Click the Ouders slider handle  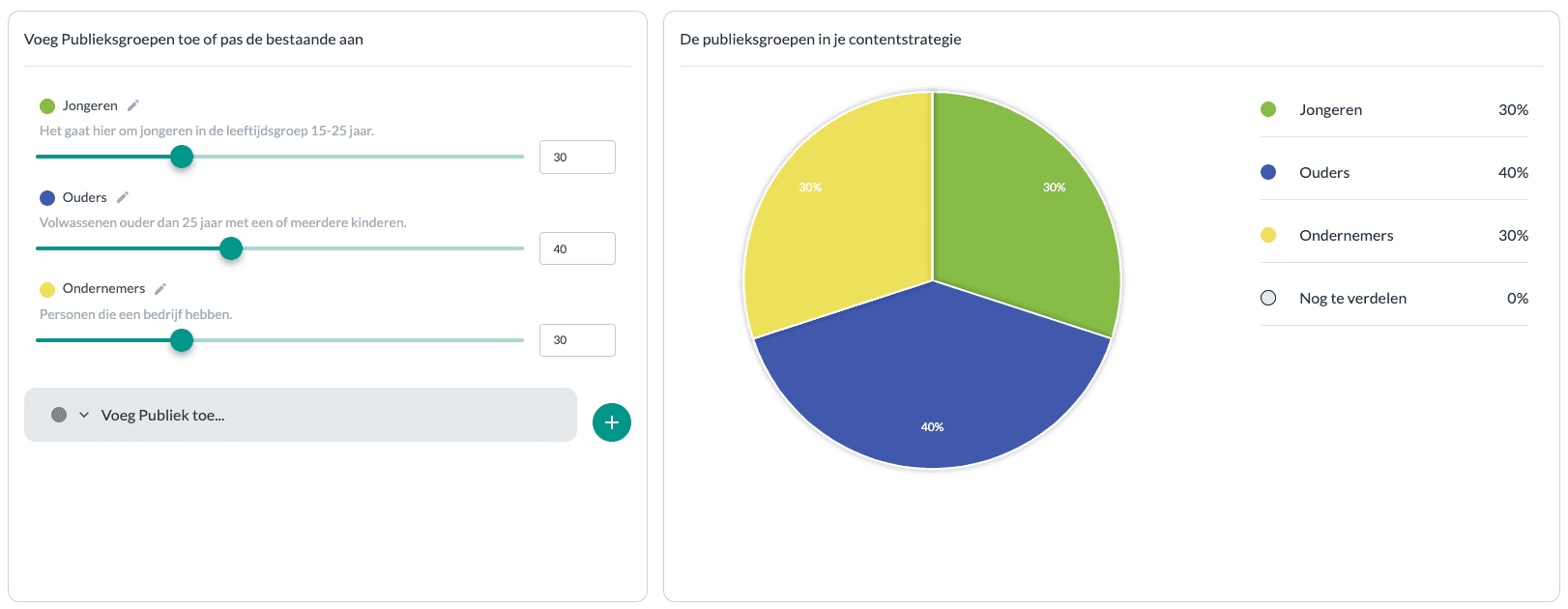pos(231,248)
